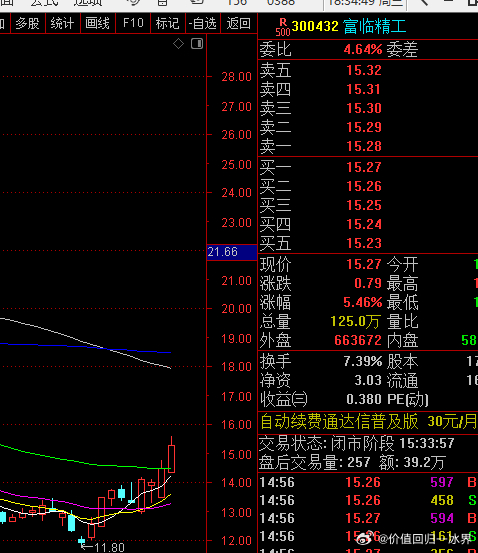478x553 pixels.
Task: Click the 交易状态 闭市阶段 15:33:57 status line
Action: point(357,444)
